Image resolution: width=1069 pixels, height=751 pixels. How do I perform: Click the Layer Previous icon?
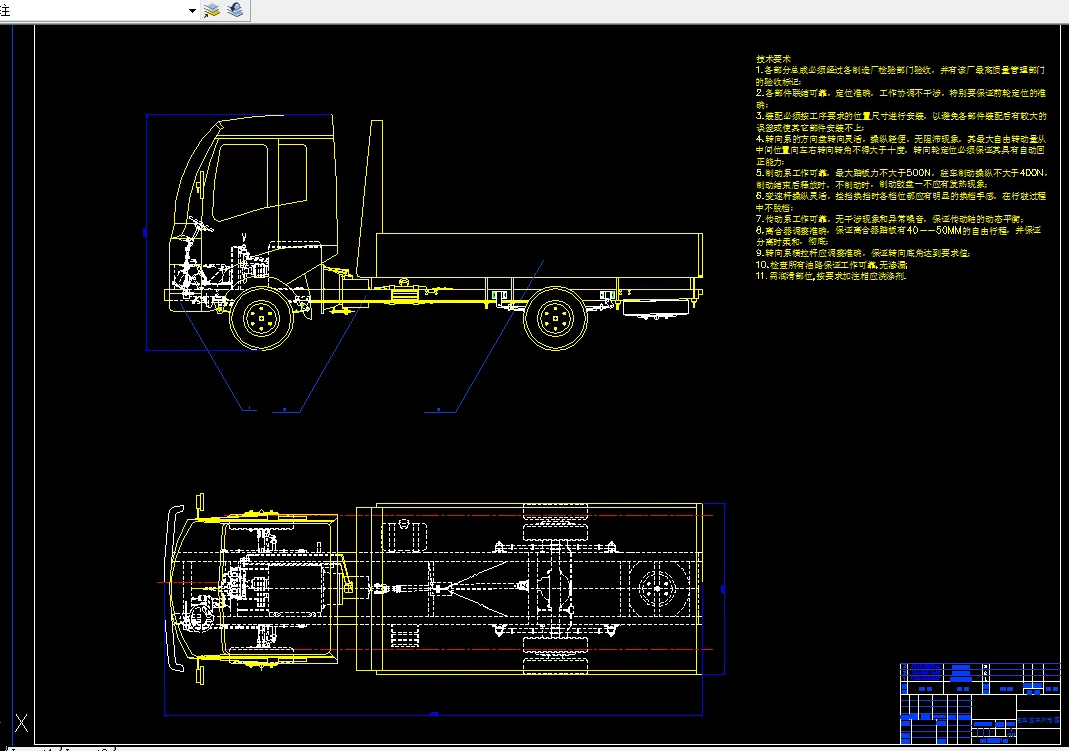coord(235,10)
